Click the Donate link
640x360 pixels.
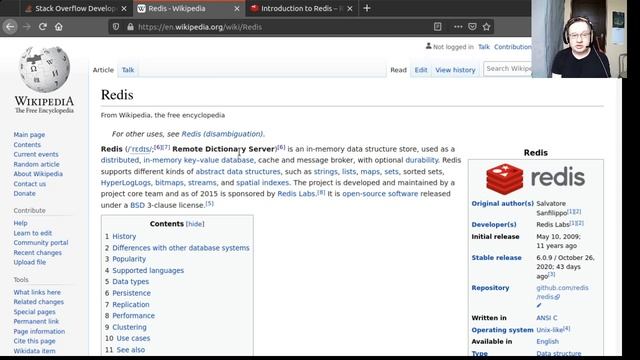click(x=24, y=193)
